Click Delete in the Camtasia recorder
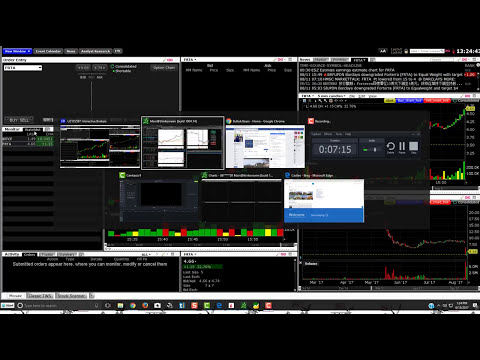This screenshot has height=360, width=480. (391, 147)
